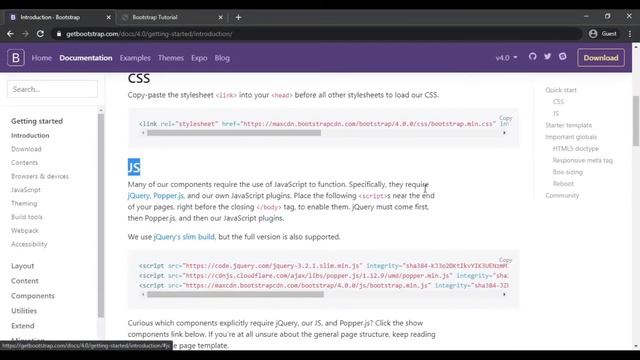Click the lock icon in address bar
Image resolution: width=640 pixels, height=360 pixels.
point(59,34)
